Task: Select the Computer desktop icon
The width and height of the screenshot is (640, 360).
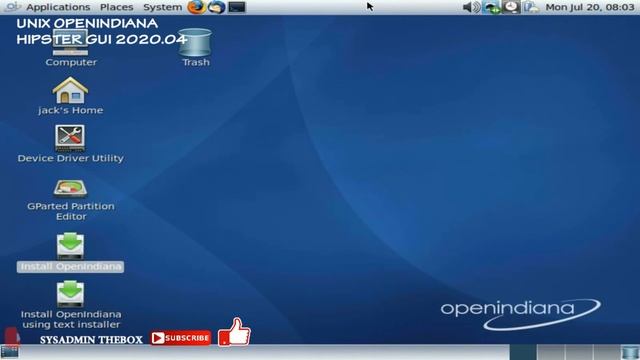Action: 71,42
